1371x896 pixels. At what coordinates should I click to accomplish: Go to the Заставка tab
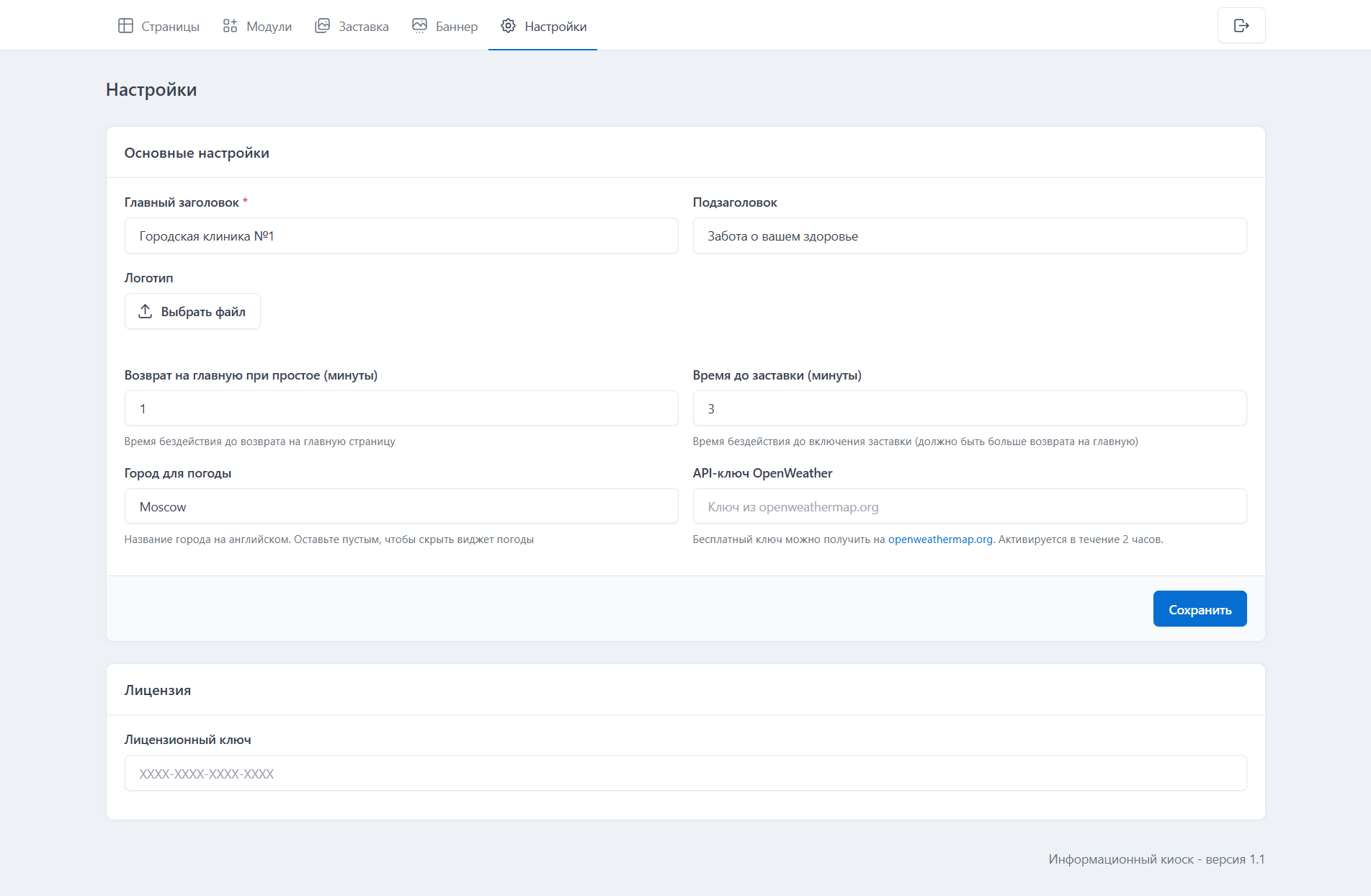click(352, 26)
